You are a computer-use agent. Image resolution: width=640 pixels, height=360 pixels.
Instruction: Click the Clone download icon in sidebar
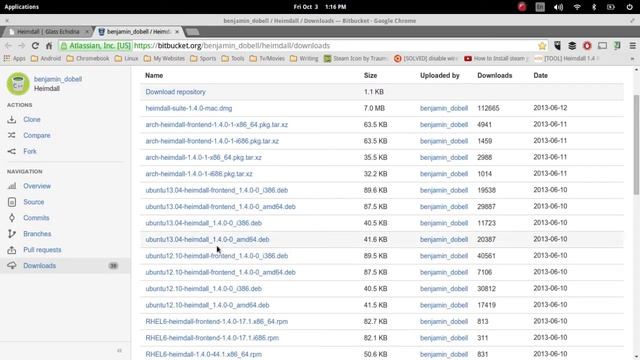click(x=11, y=119)
